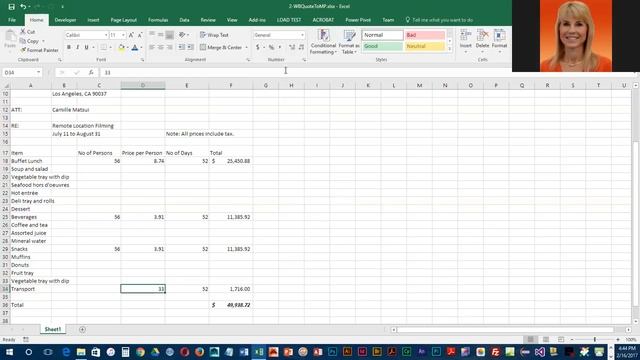This screenshot has width=640, height=360.
Task: Click the Save icon in the title bar
Action: [x=11, y=7]
